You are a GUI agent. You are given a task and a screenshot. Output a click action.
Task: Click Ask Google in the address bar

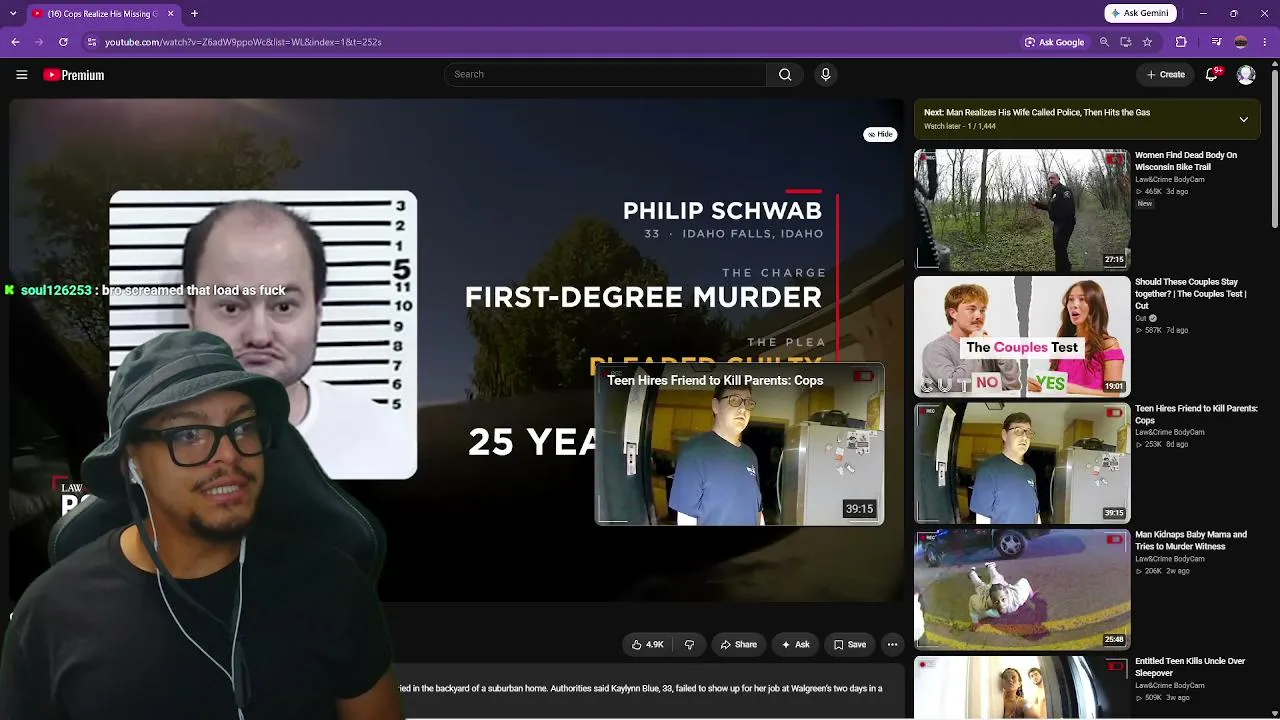(1054, 42)
